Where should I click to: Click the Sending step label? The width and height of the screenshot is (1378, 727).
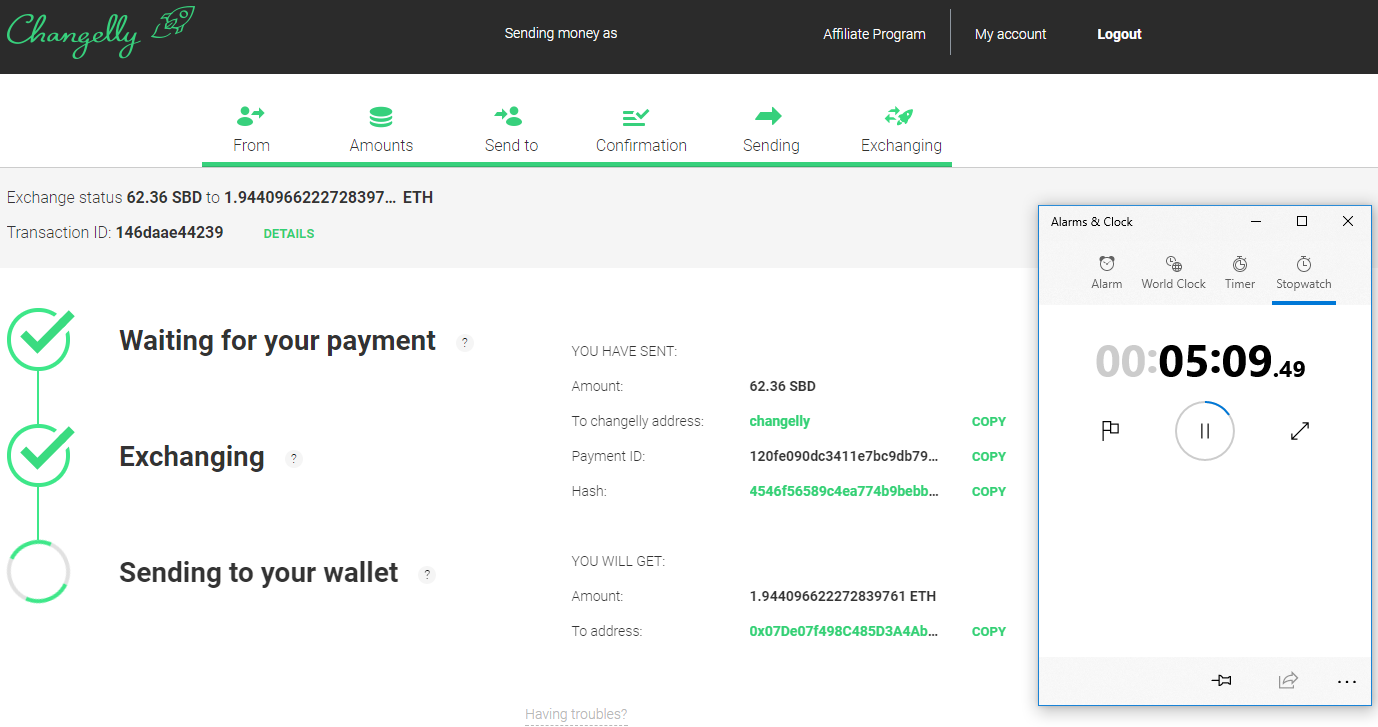(x=771, y=145)
